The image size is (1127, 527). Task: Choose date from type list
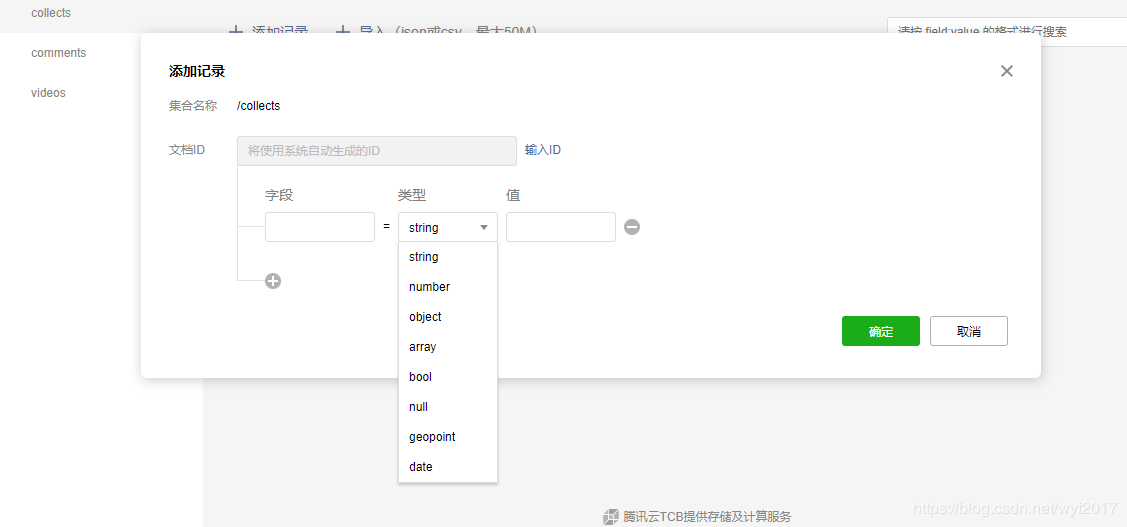coord(448,467)
